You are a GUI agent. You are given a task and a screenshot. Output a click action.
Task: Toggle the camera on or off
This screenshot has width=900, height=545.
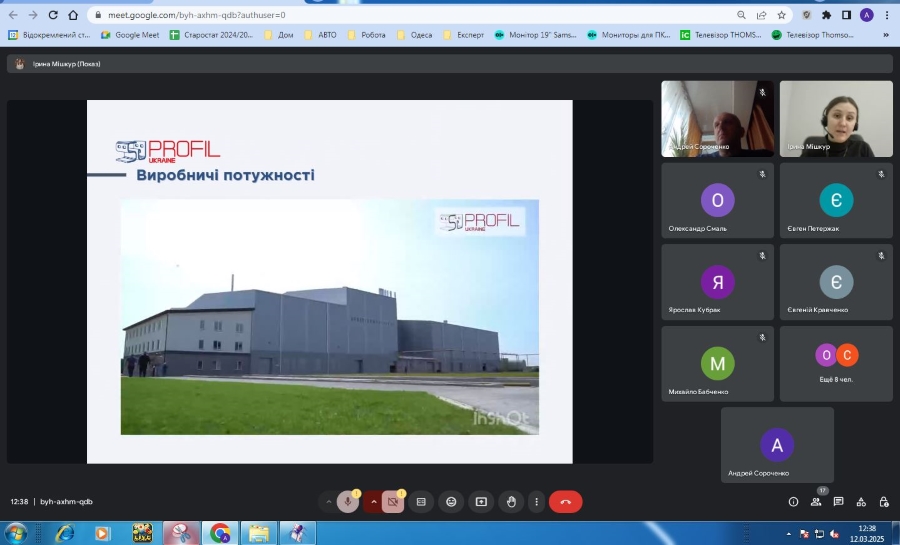click(393, 502)
